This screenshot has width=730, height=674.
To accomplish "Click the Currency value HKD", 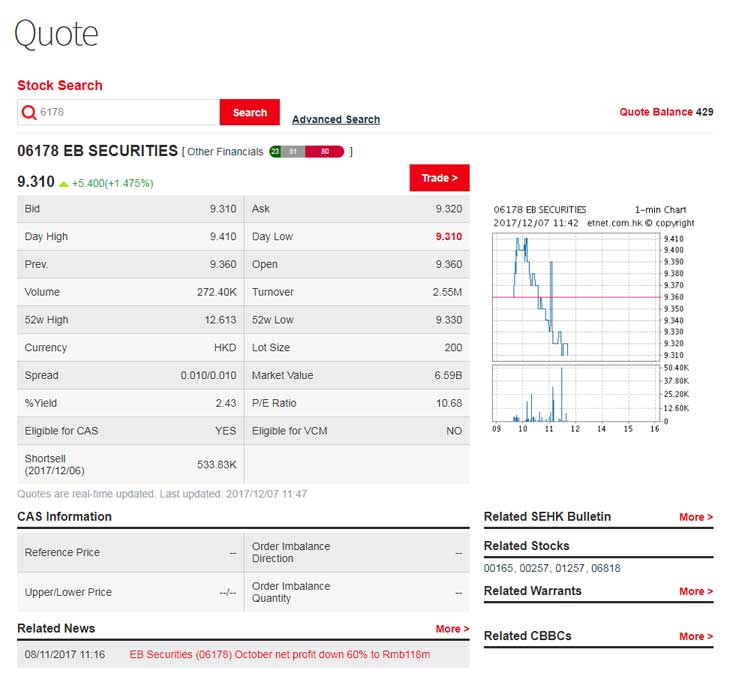I will (x=225, y=348).
